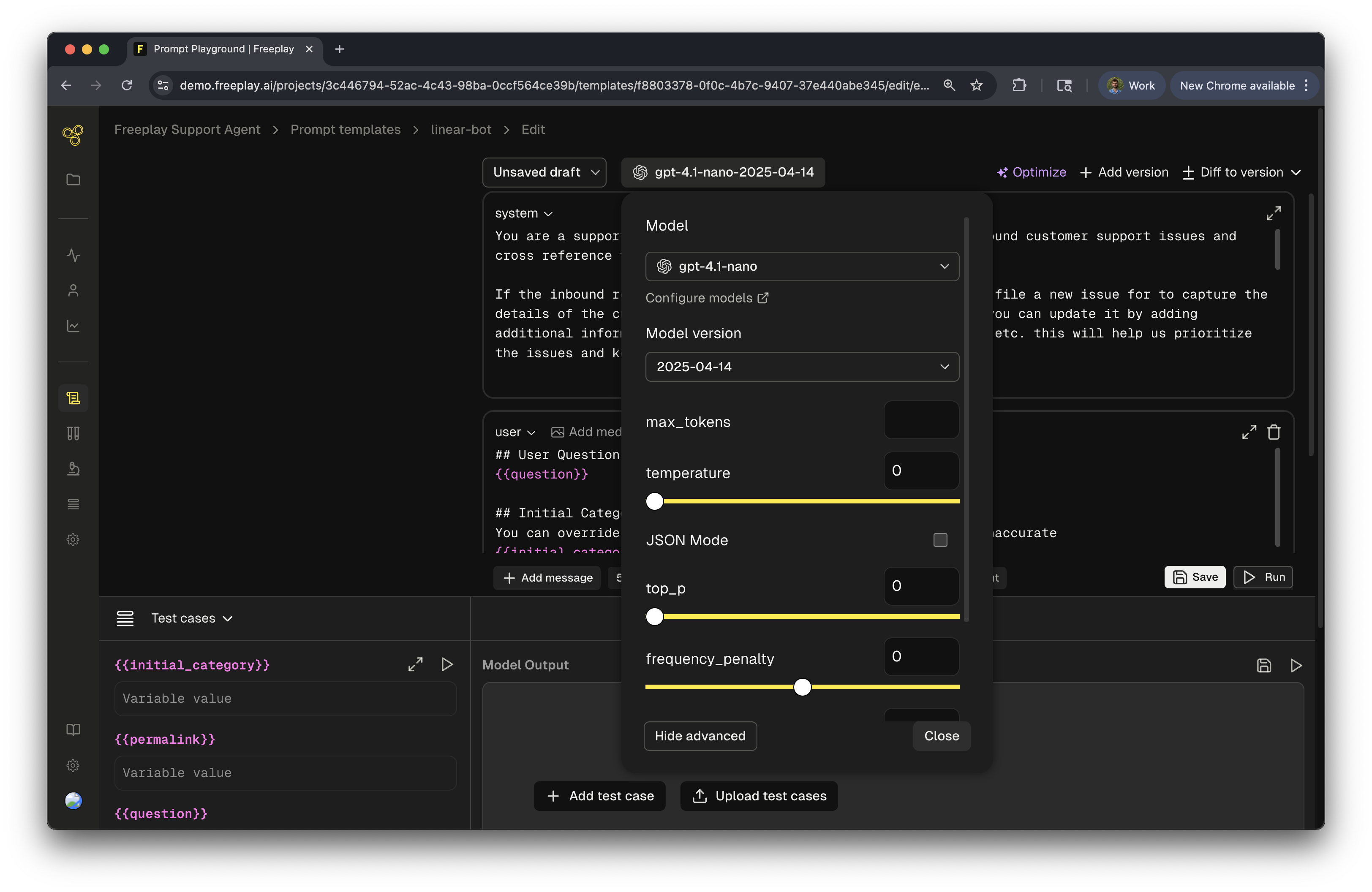Click the temperature slider handle
Viewport: 1372px width, 892px height.
point(654,501)
